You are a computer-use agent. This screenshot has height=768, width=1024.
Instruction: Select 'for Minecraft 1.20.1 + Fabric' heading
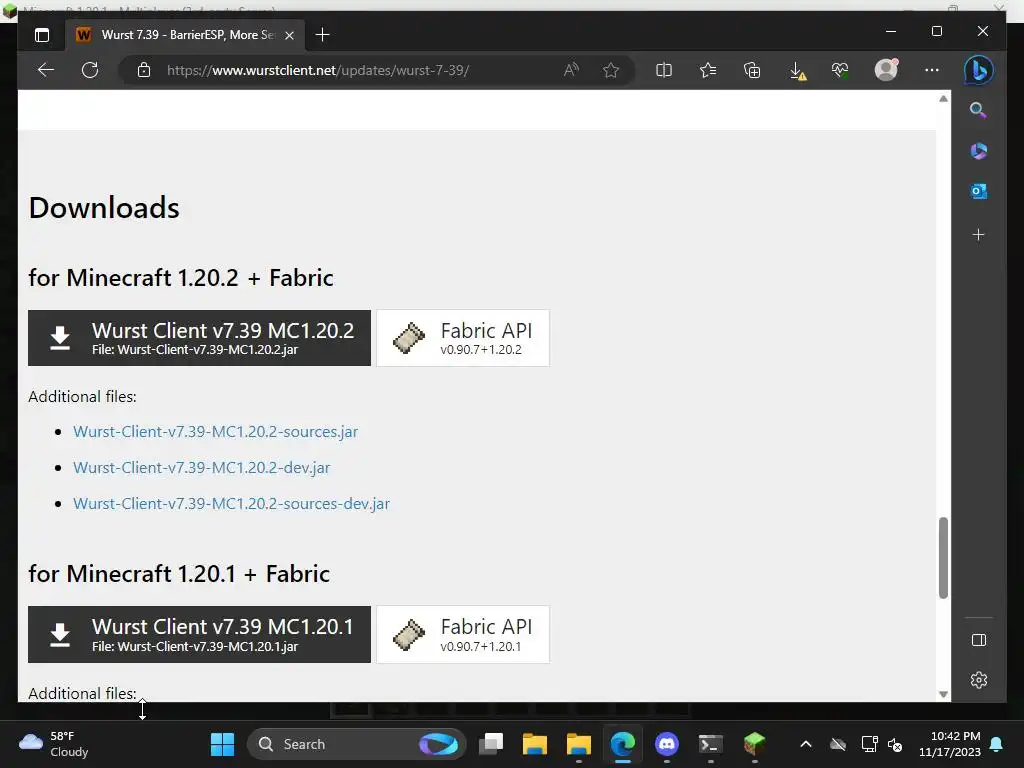coord(179,573)
